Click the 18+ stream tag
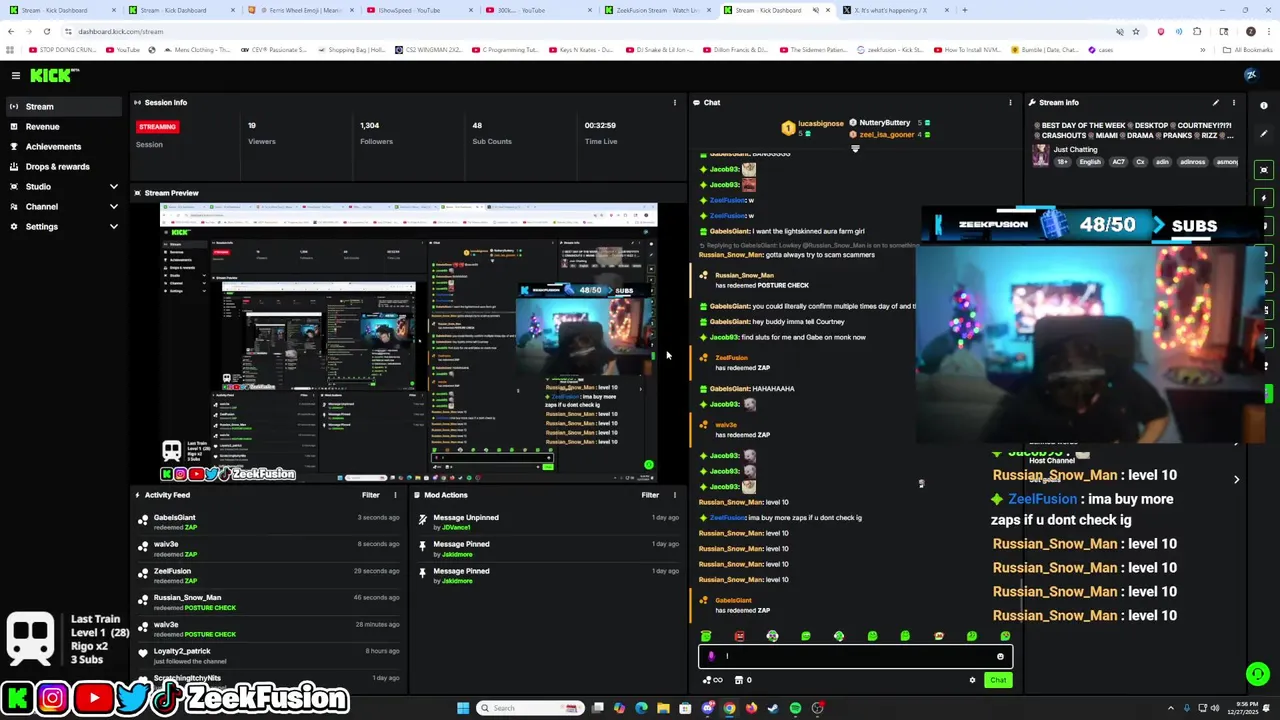Viewport: 1280px width, 720px height. coord(1063,162)
